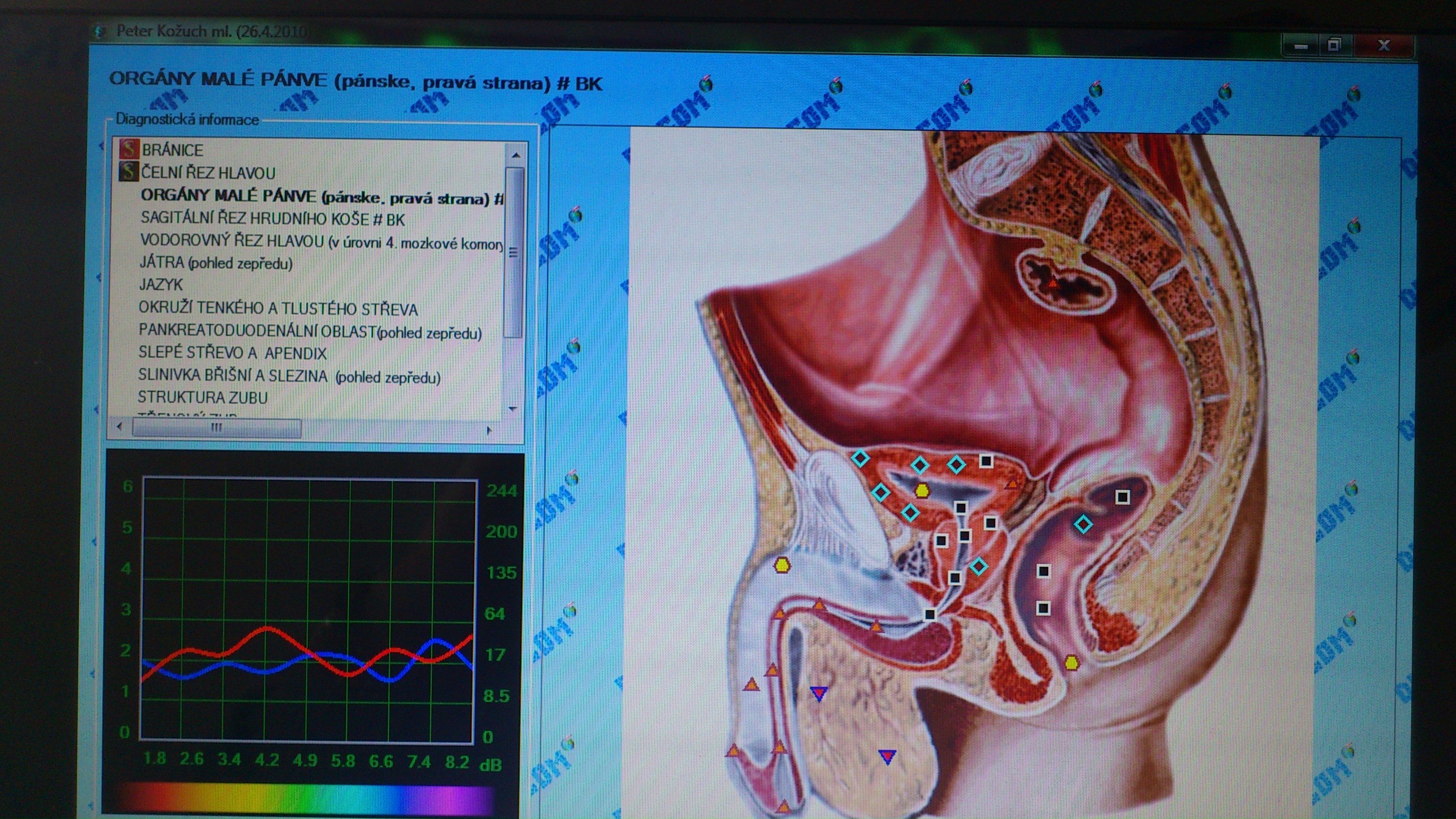Select the yellow hexagon marker on the pubic area
Screen dimensions: 1456x819
[x=782, y=565]
